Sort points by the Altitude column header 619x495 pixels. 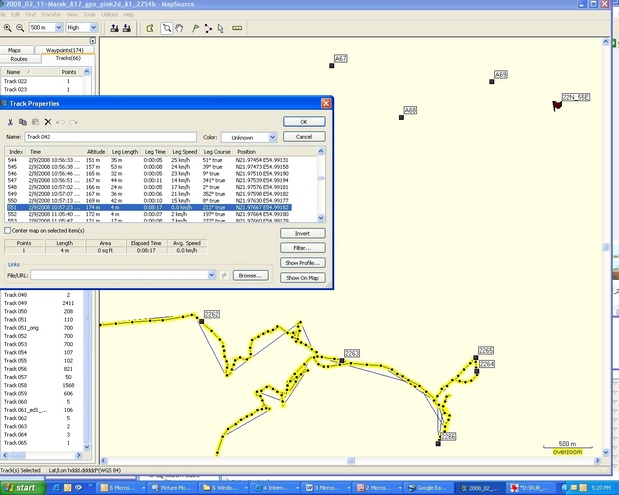pyautogui.click(x=96, y=152)
